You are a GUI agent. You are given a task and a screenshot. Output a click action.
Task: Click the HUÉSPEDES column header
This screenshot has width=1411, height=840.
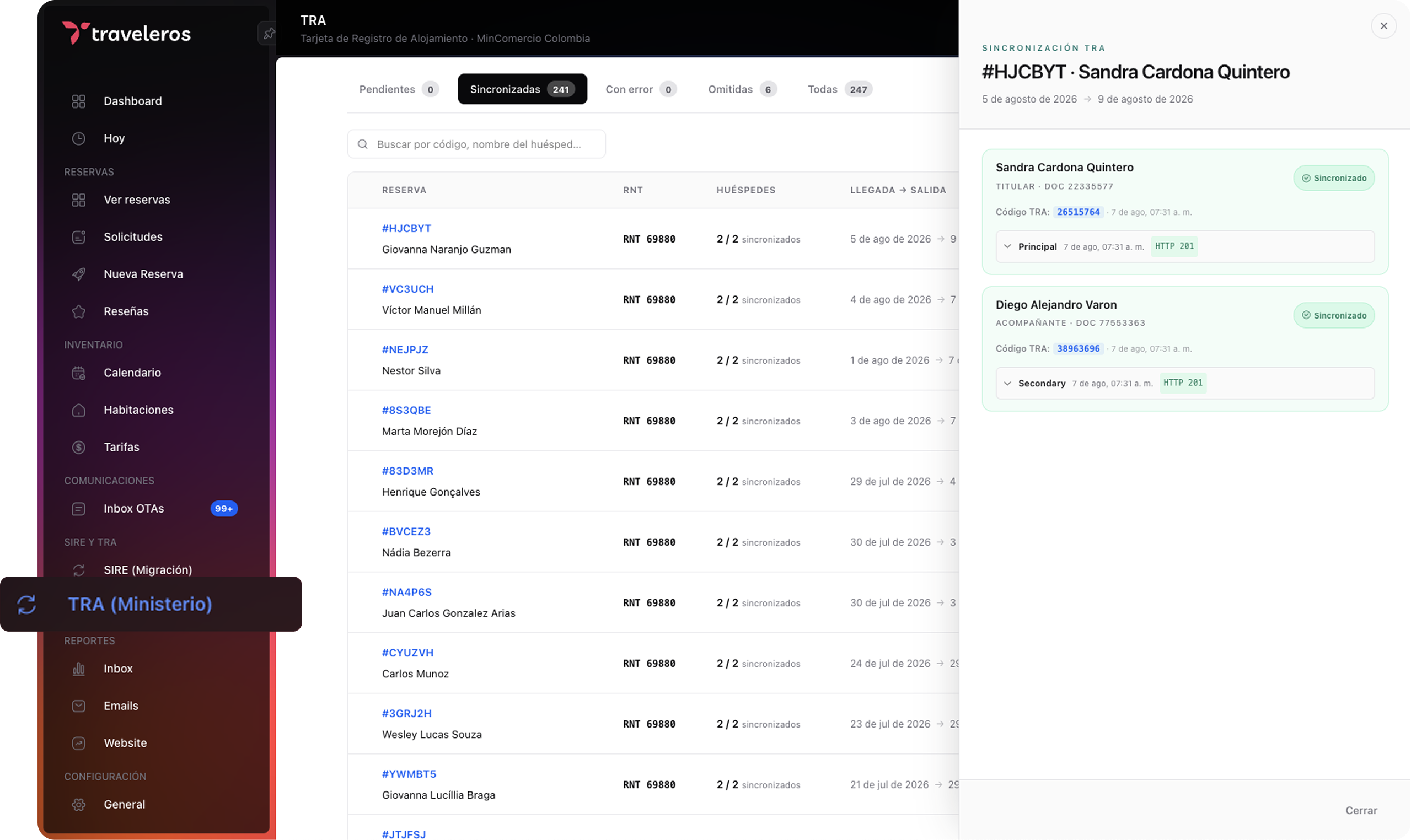(x=745, y=190)
